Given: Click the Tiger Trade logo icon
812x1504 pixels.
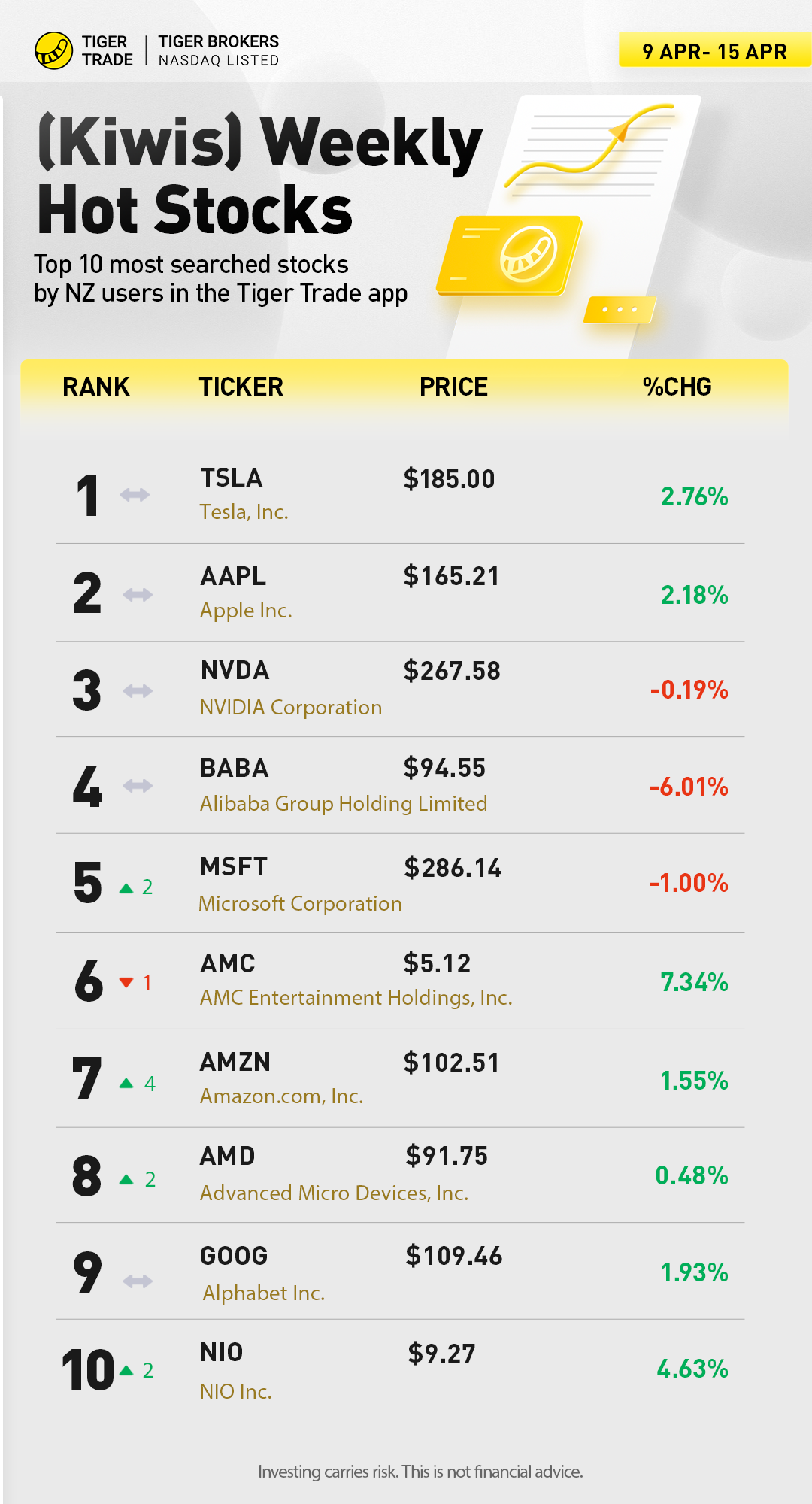Looking at the screenshot, I should [x=53, y=50].
